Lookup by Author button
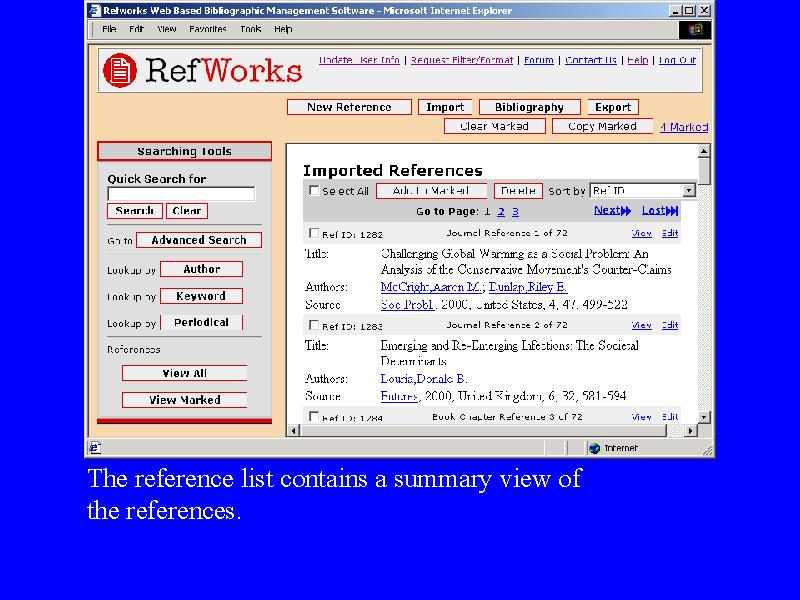Image resolution: width=800 pixels, height=600 pixels. tap(202, 269)
